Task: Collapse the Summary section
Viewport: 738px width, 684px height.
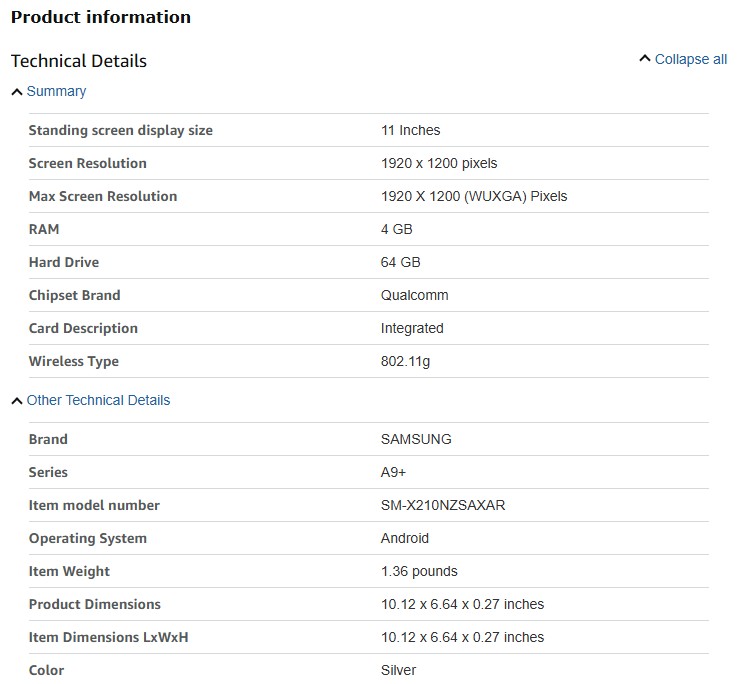Action: (x=56, y=92)
